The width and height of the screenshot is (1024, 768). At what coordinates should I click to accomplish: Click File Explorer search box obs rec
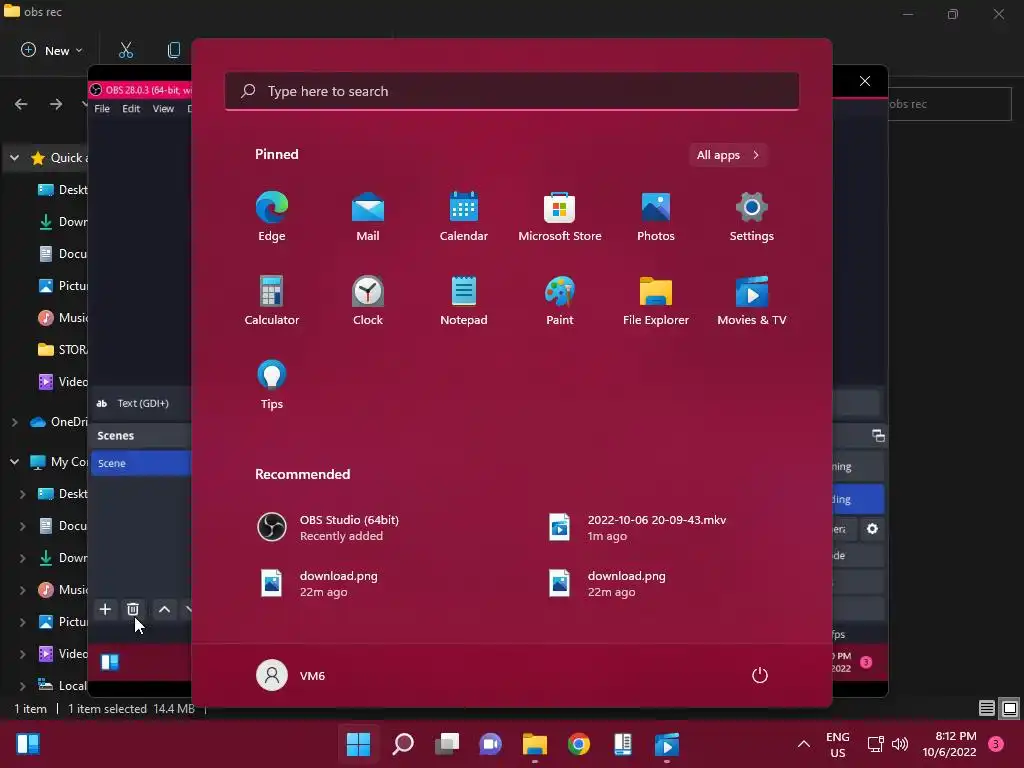tap(950, 104)
